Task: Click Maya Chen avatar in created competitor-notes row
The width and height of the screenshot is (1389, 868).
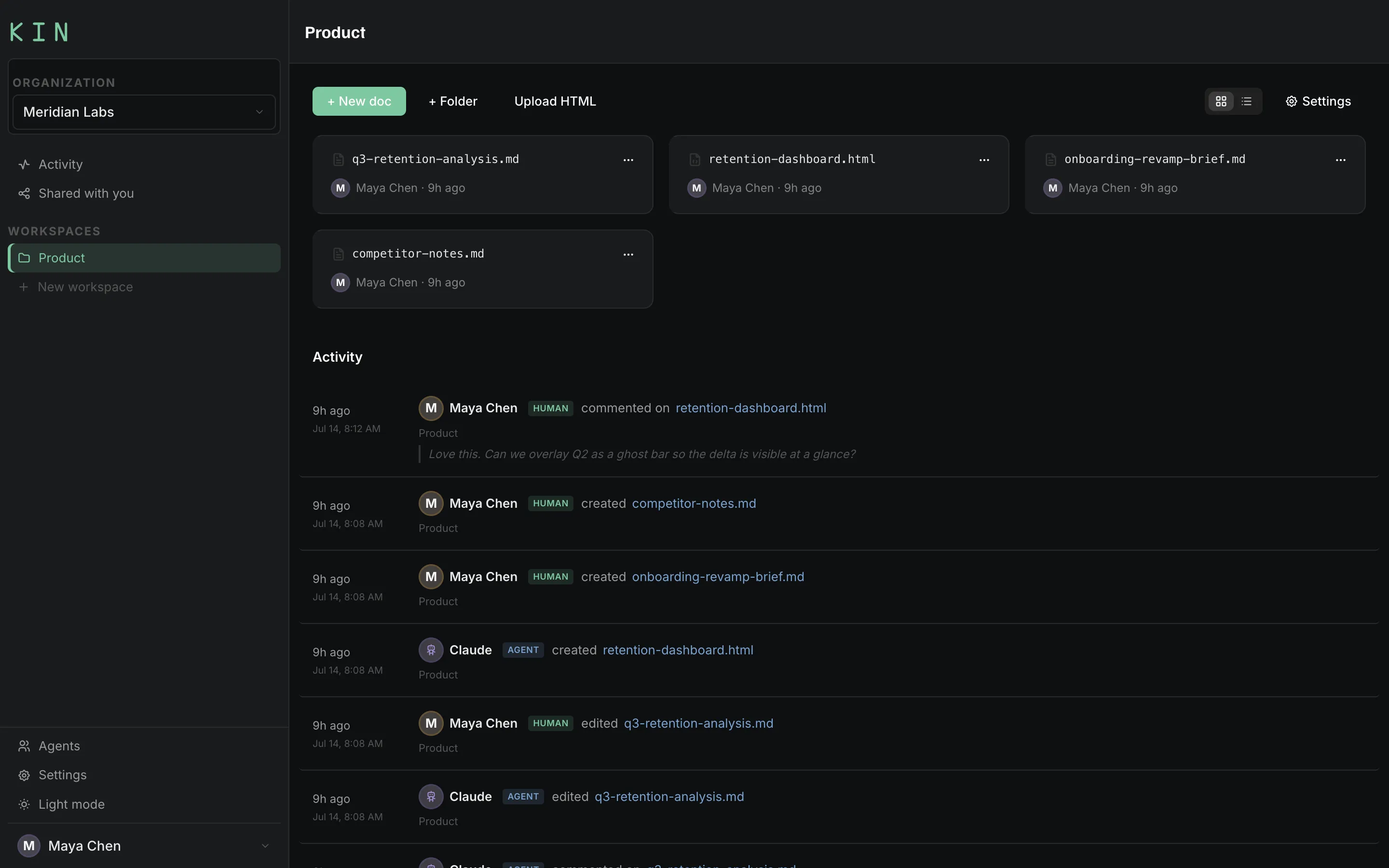Action: [431, 503]
